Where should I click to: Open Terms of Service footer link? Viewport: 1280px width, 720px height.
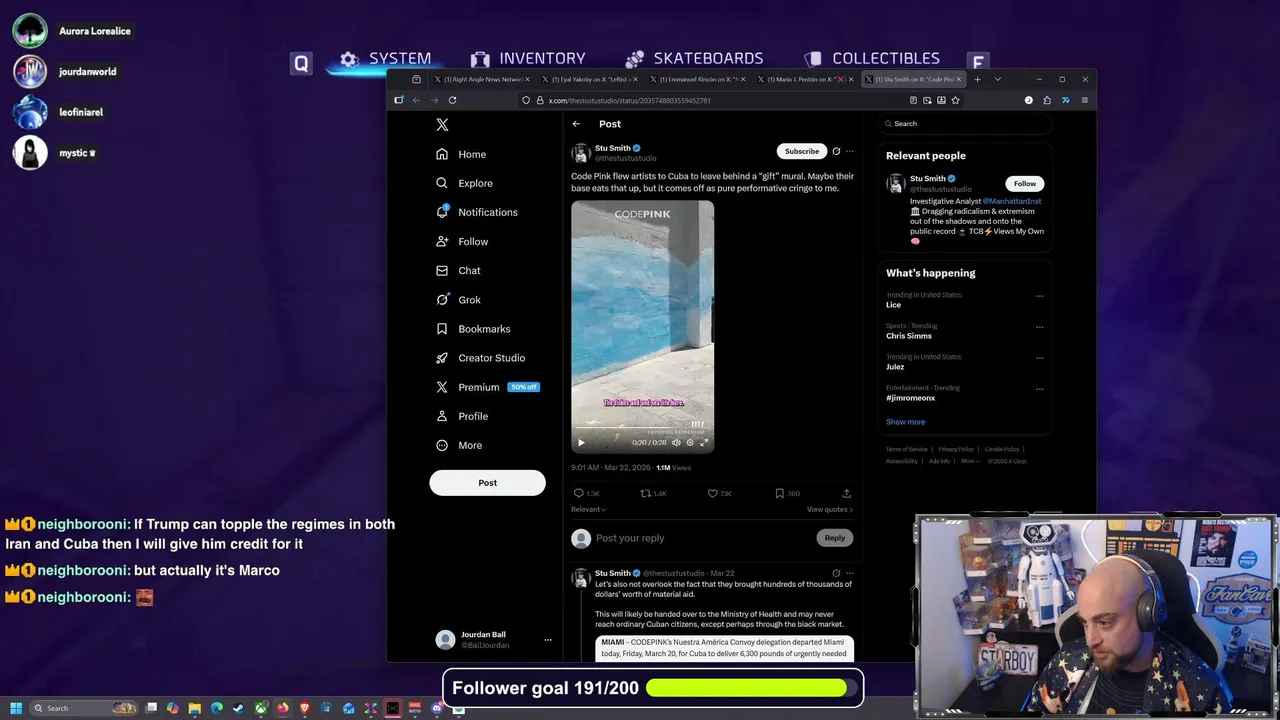[x=907, y=449]
